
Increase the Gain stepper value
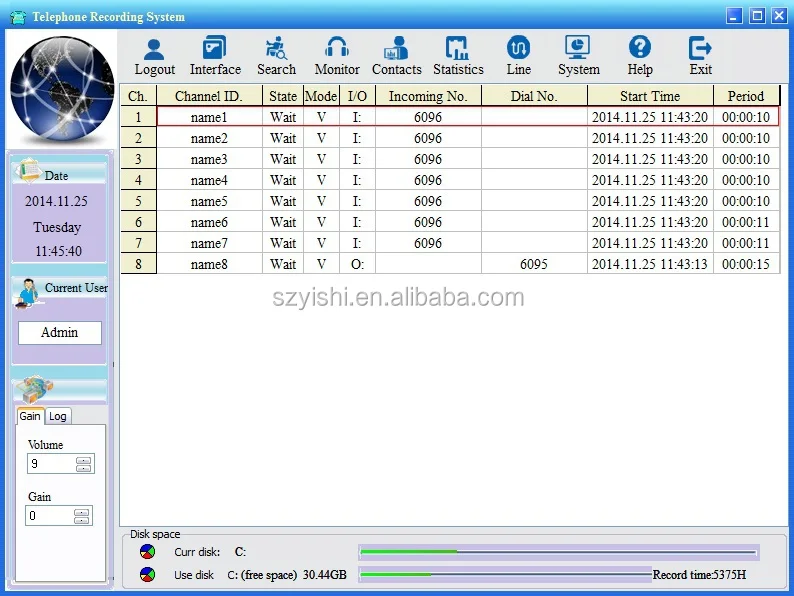tap(82, 512)
